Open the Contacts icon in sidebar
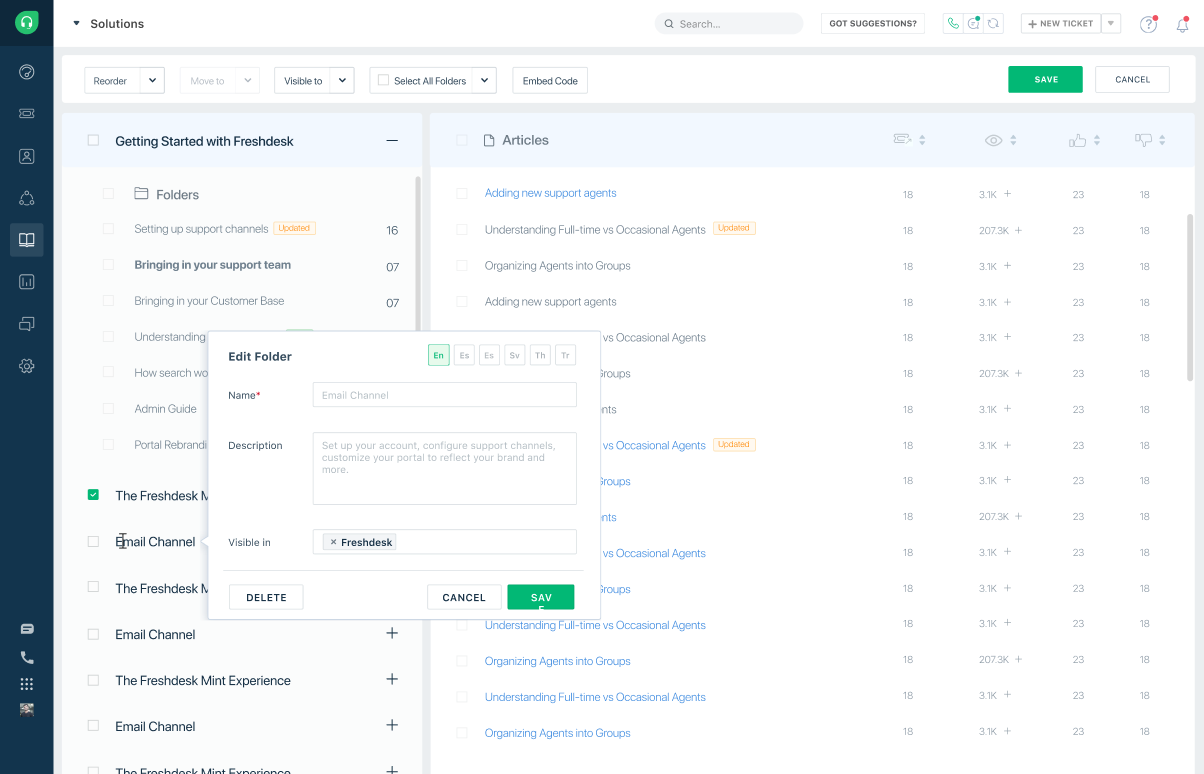This screenshot has width=1204, height=774. [27, 156]
